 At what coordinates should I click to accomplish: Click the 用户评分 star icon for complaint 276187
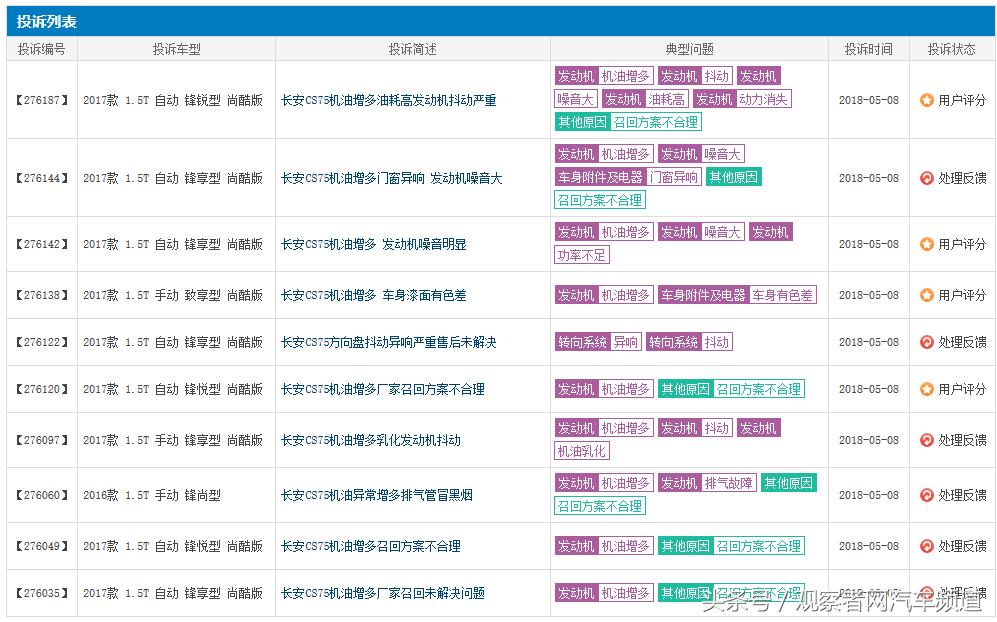926,100
